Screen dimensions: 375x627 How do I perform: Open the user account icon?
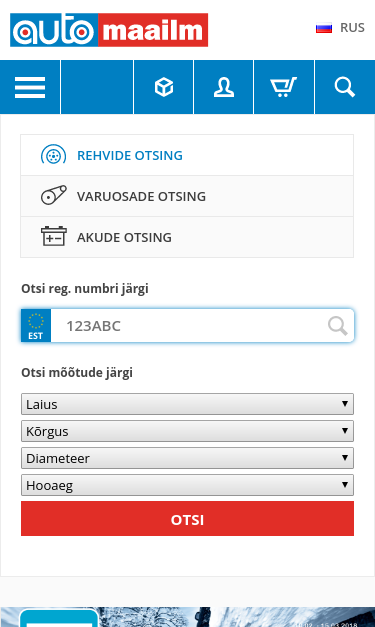pyautogui.click(x=223, y=87)
